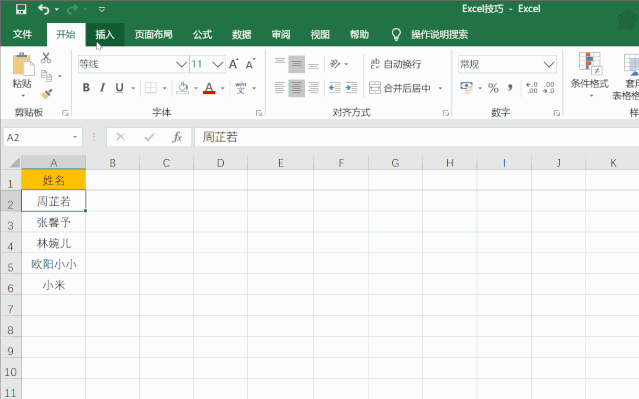Toggle Bold formatting
This screenshot has height=399, width=639.
pyautogui.click(x=86, y=88)
